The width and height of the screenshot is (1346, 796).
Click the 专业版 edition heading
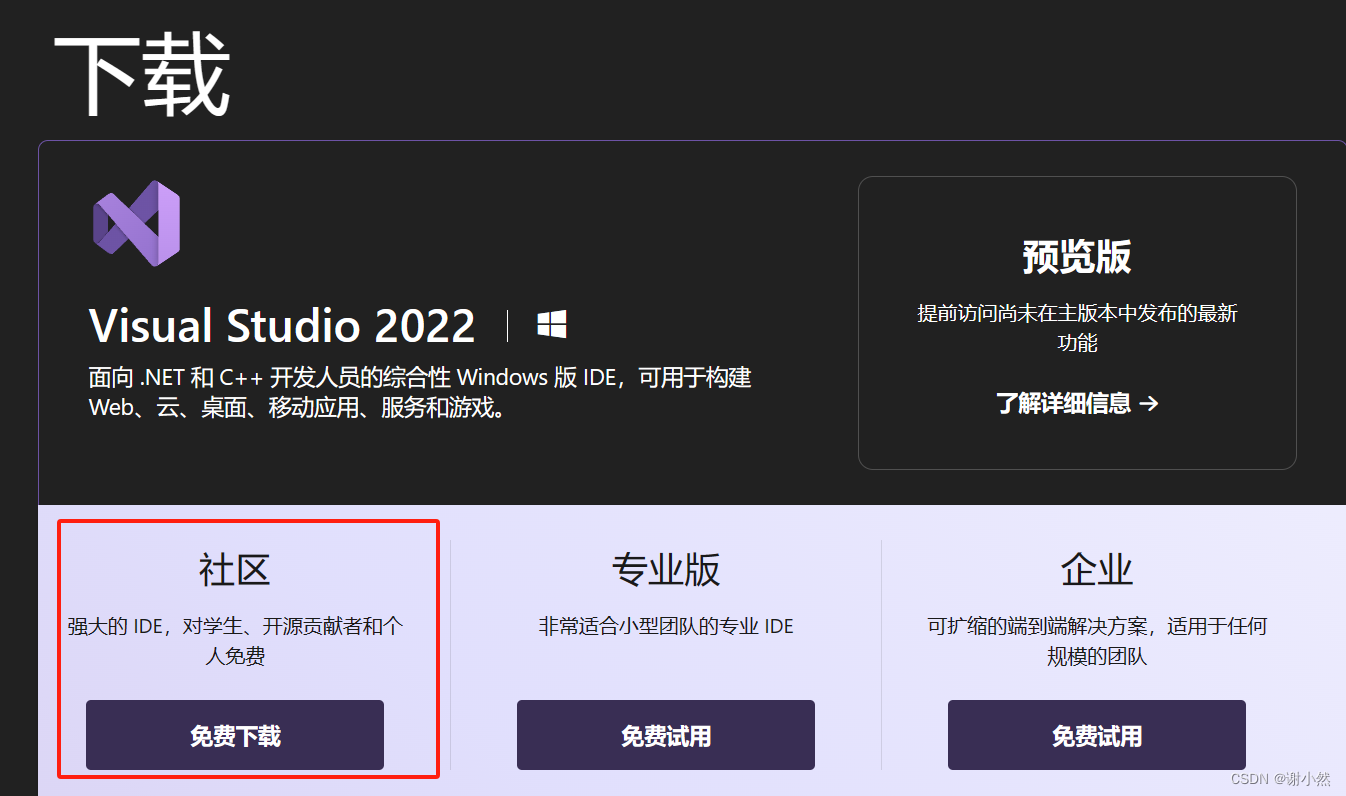click(x=666, y=570)
